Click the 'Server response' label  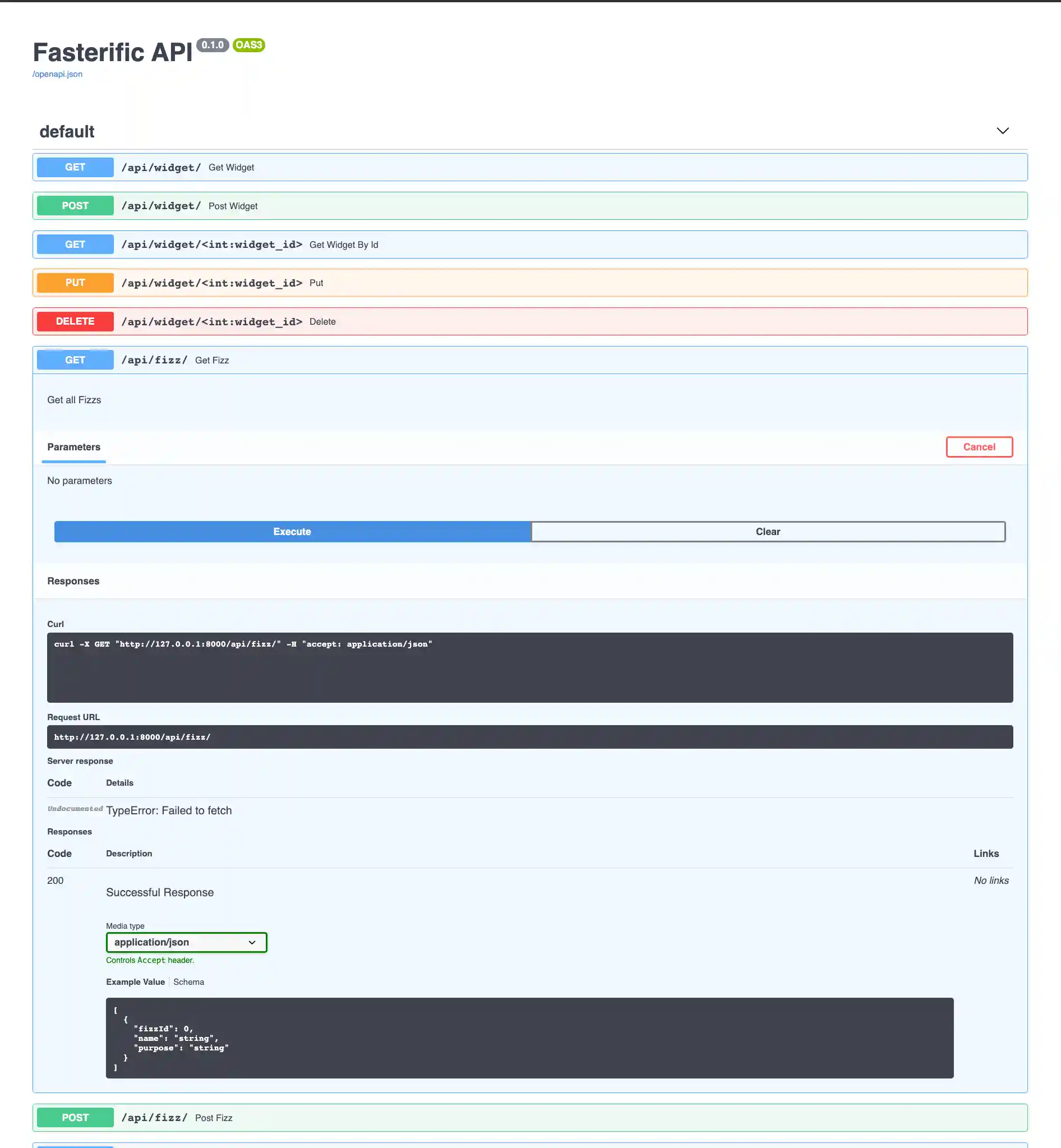80,761
